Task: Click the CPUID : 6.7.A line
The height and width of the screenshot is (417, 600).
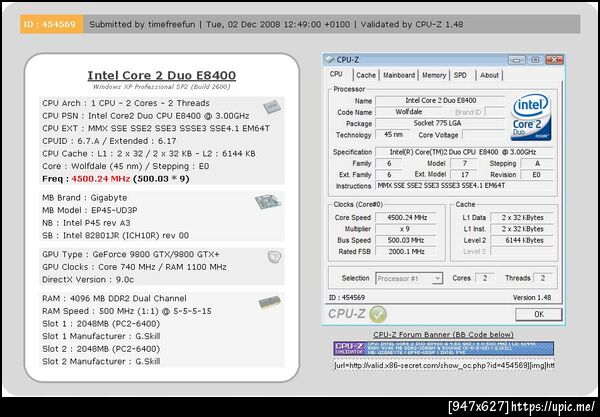Action: 109,141
